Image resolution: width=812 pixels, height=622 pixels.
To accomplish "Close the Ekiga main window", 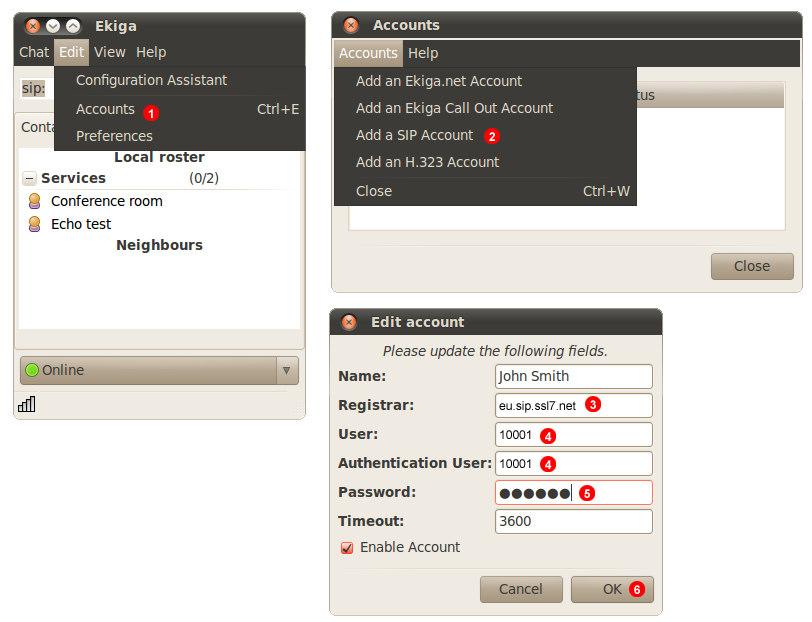I will pyautogui.click(x=33, y=26).
